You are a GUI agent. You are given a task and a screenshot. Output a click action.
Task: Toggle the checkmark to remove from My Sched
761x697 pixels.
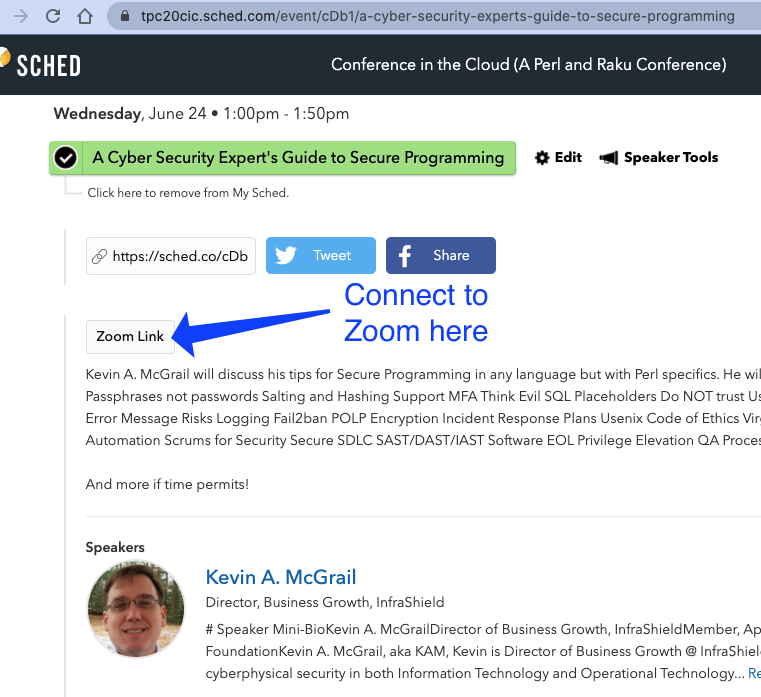[x=66, y=158]
